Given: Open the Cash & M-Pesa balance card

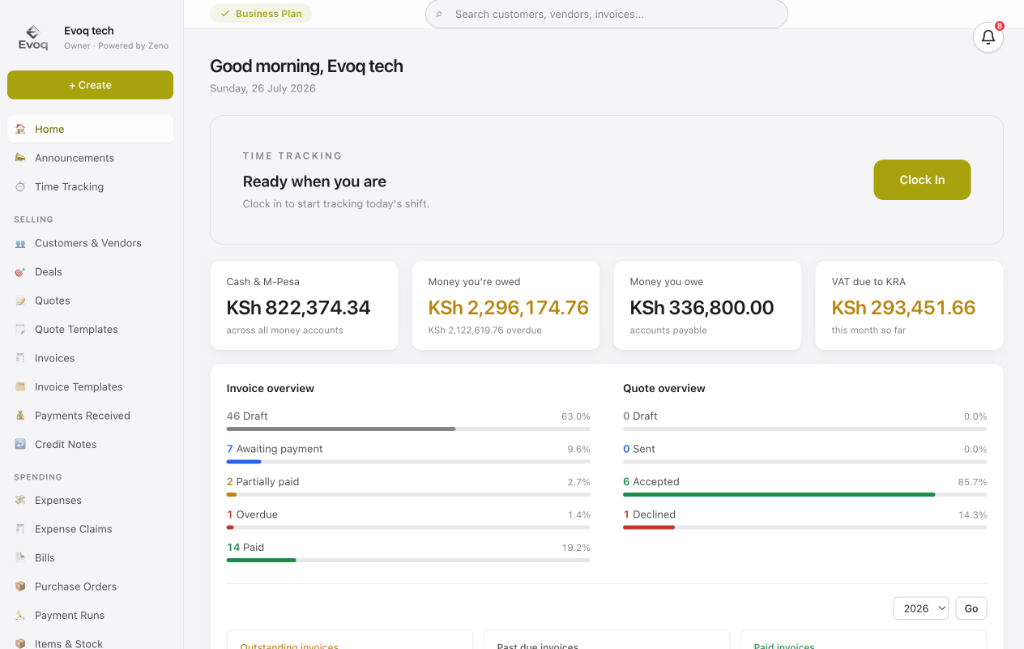Looking at the screenshot, I should (x=304, y=306).
